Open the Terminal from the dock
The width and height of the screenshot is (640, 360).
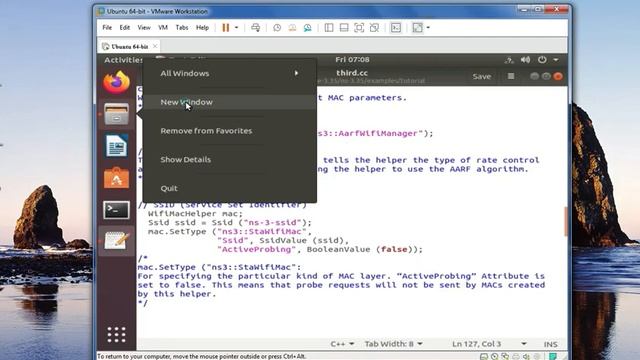(x=116, y=210)
